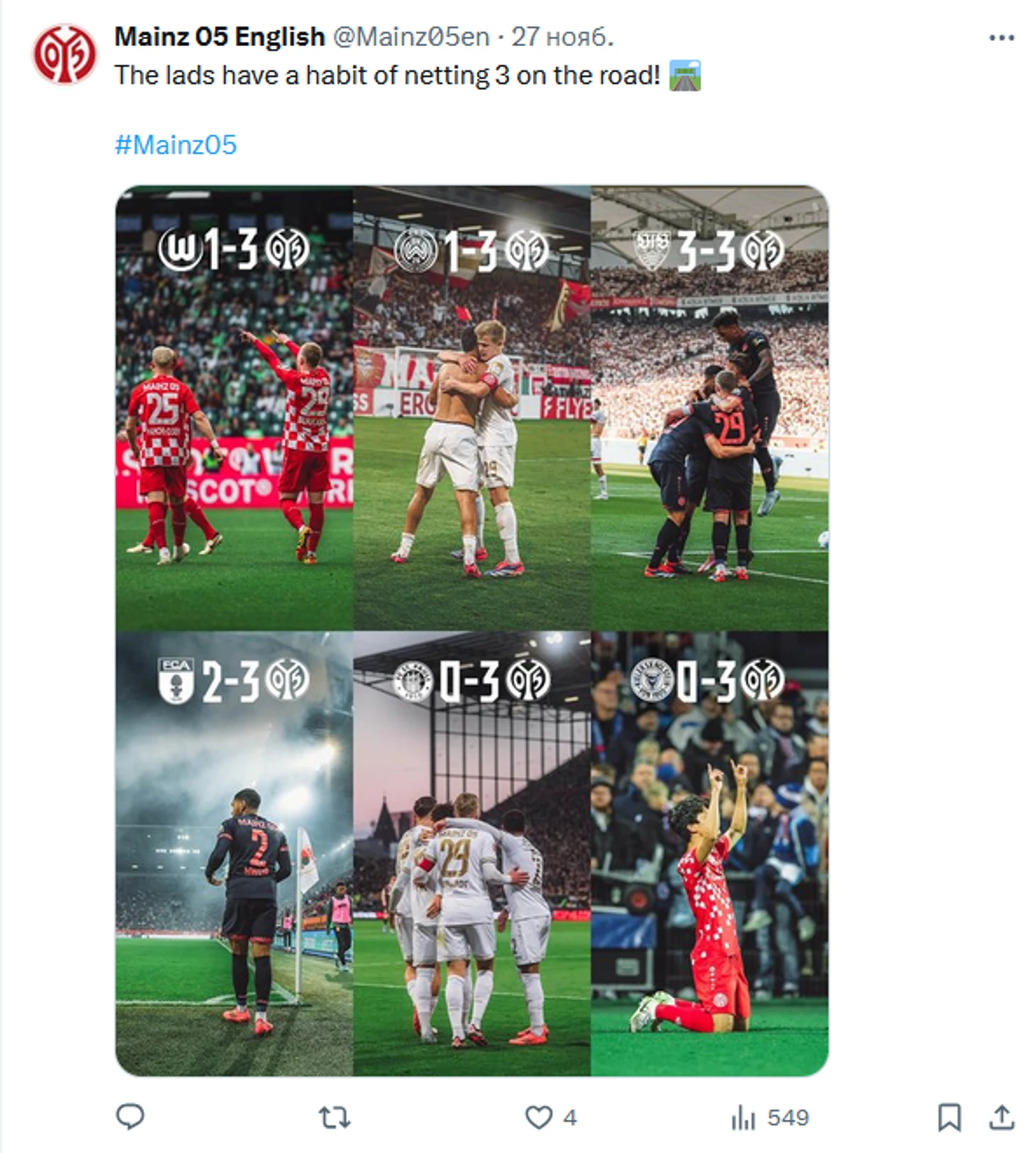Open the tweet date 27 нояб. link
Screen dimensions: 1036x1153
[x=563, y=37]
